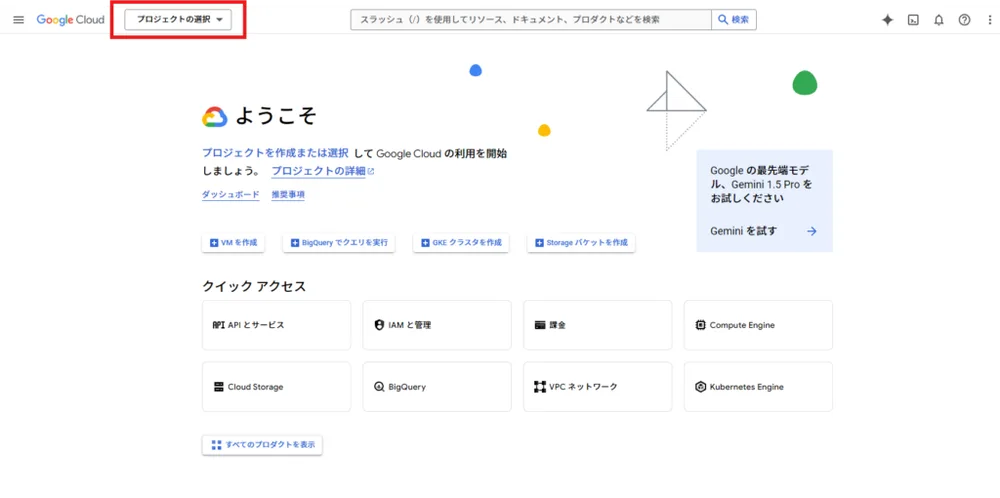The height and width of the screenshot is (498, 1000).
Task: Click the Gemini を試す arrow
Action: tap(811, 231)
